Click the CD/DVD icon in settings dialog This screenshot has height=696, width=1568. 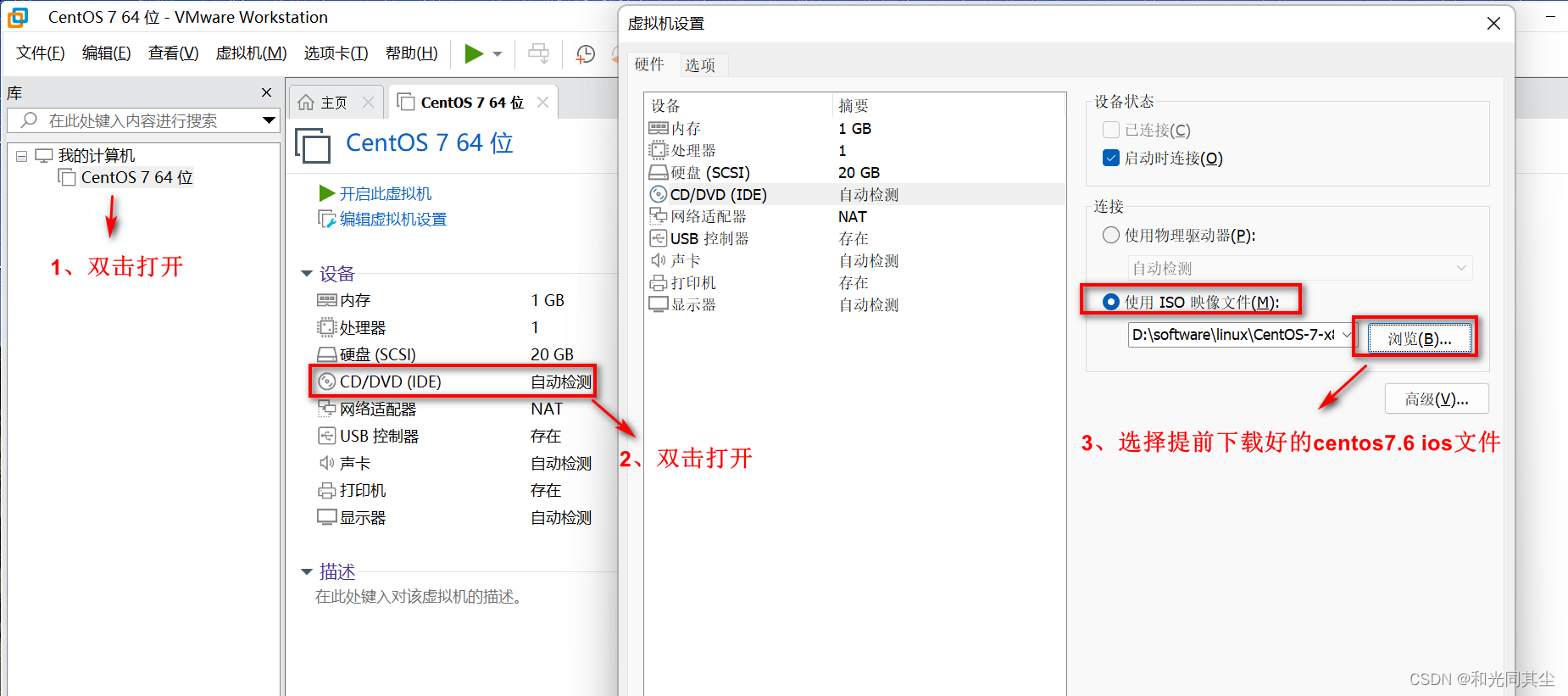[x=659, y=194]
